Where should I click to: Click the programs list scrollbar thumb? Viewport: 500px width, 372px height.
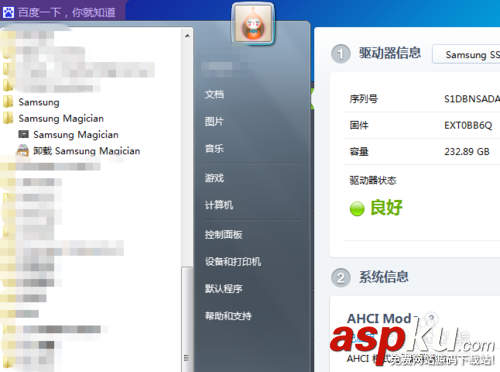[x=187, y=318]
